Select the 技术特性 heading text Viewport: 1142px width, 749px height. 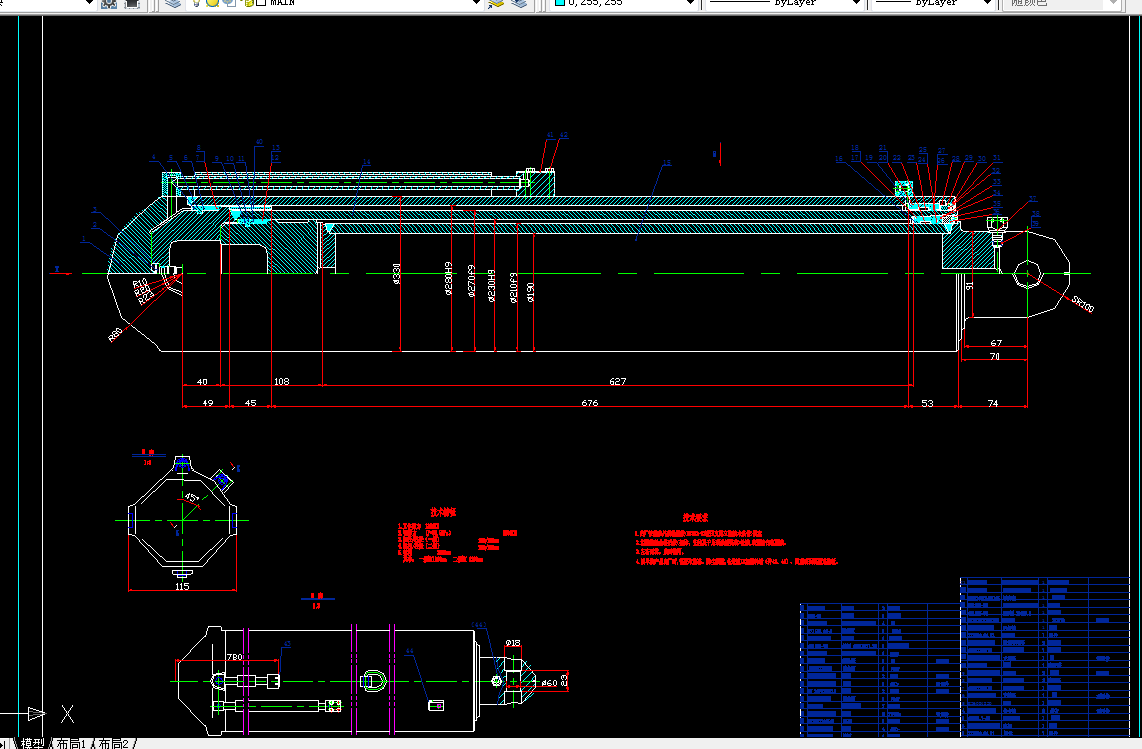(x=443, y=512)
